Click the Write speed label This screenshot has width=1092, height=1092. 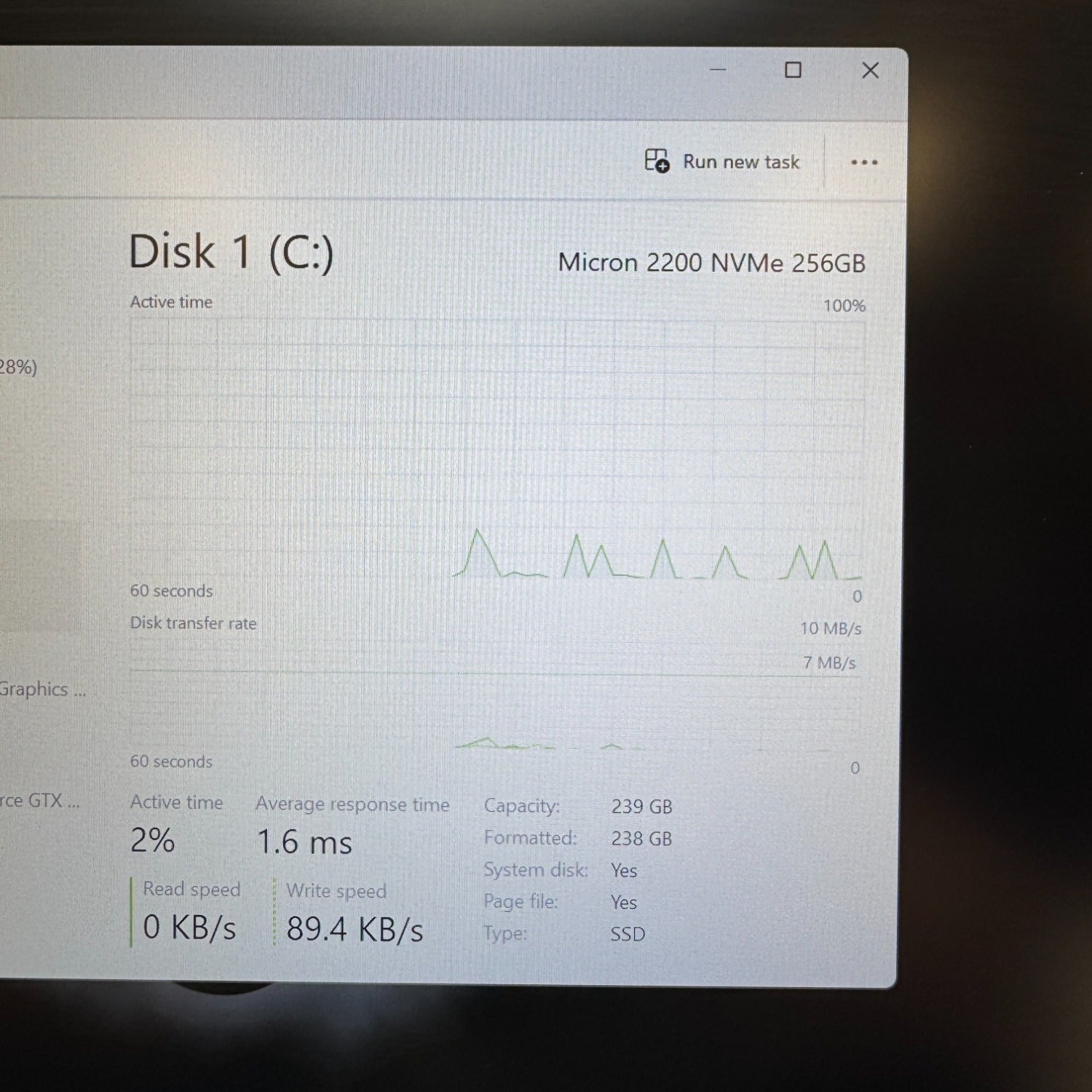pos(336,891)
